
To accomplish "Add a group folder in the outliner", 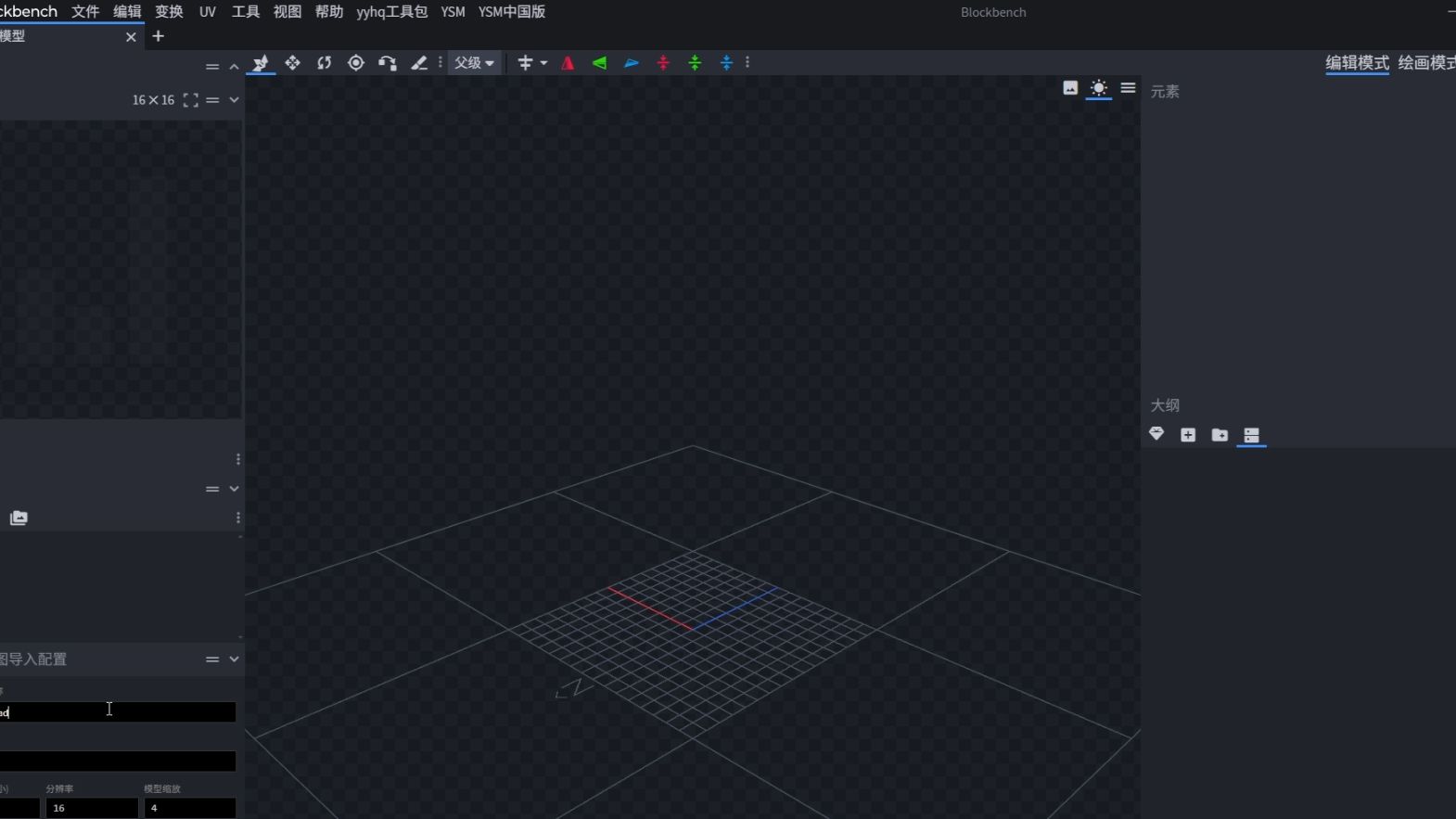I will 1220,435.
